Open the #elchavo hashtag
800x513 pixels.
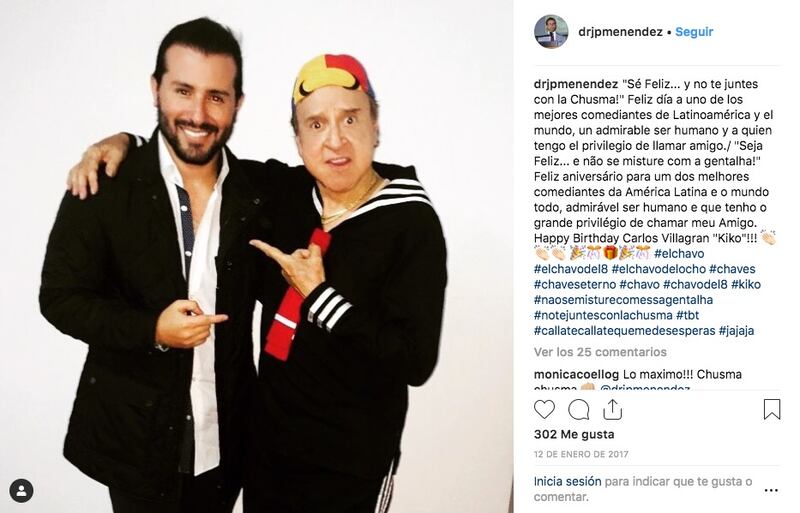679,253
